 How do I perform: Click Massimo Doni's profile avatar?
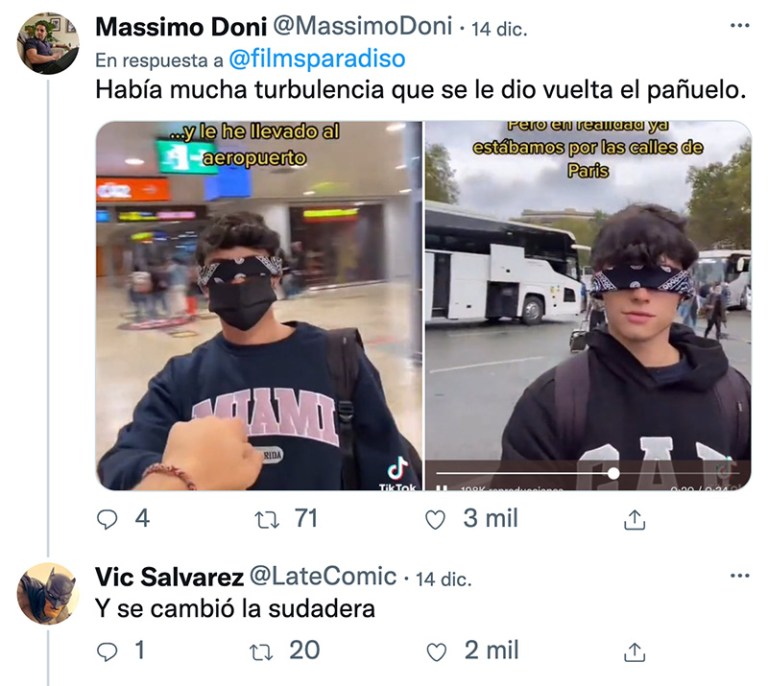pyautogui.click(x=48, y=44)
